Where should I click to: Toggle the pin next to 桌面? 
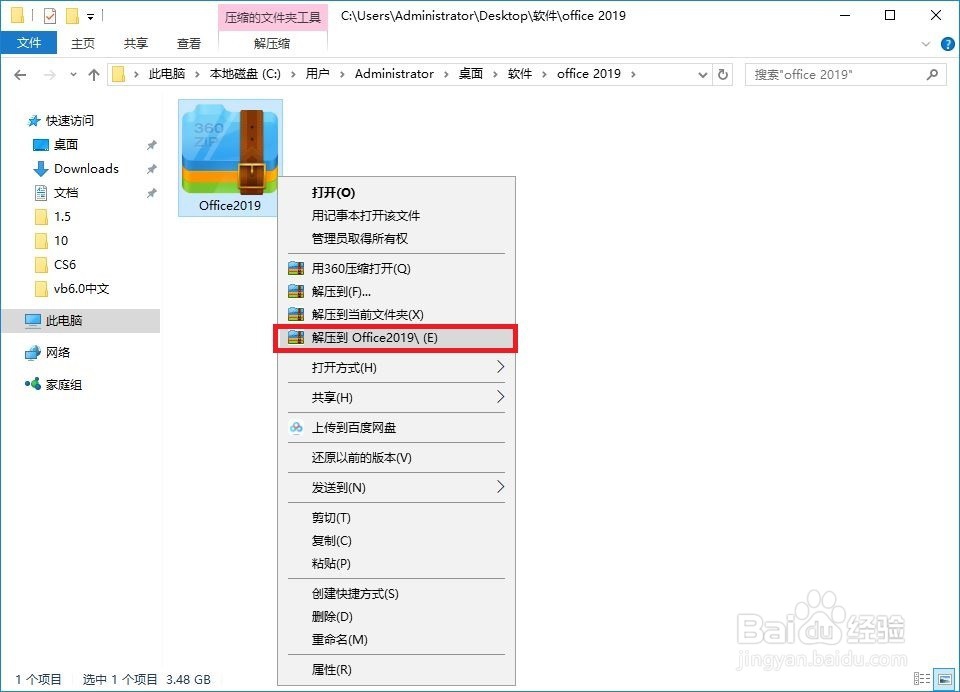[152, 144]
